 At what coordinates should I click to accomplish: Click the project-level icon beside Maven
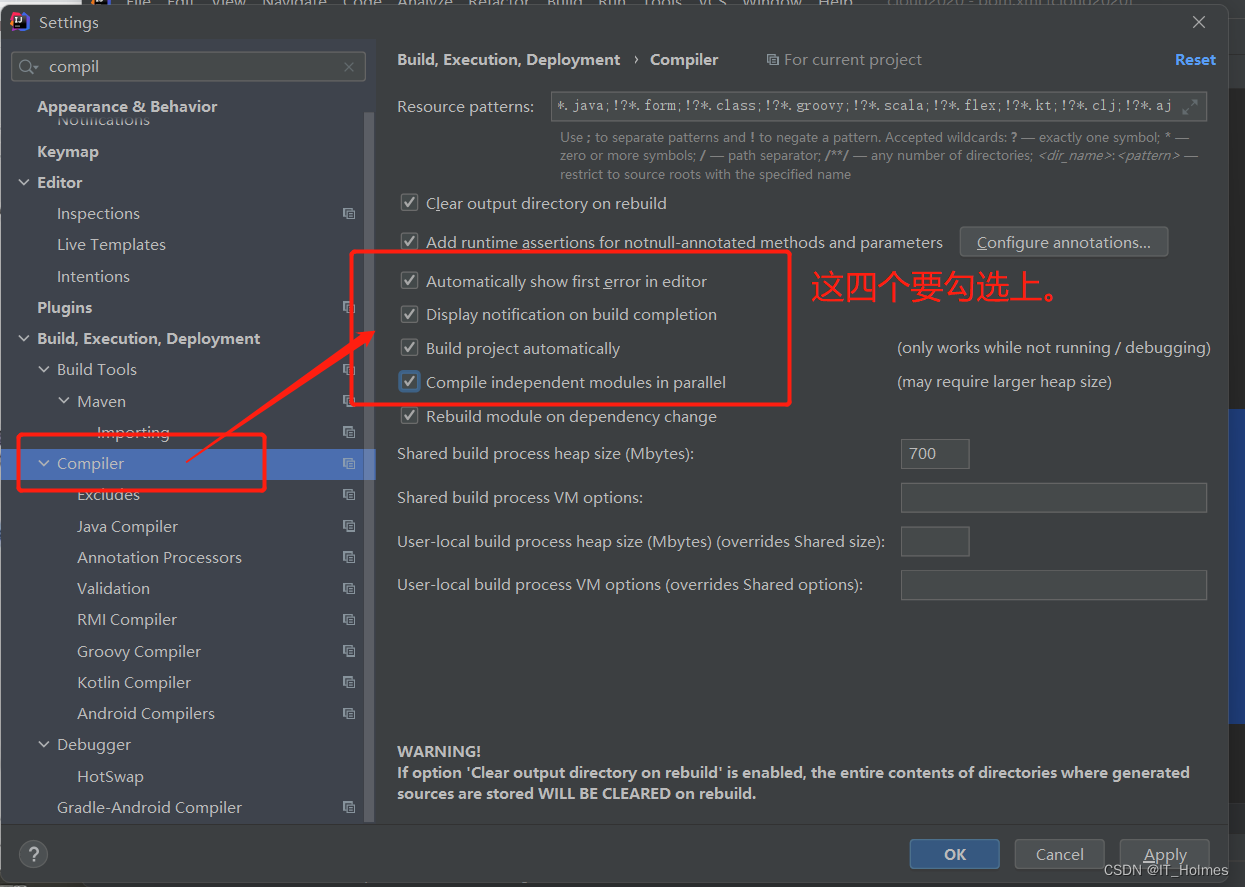(349, 401)
